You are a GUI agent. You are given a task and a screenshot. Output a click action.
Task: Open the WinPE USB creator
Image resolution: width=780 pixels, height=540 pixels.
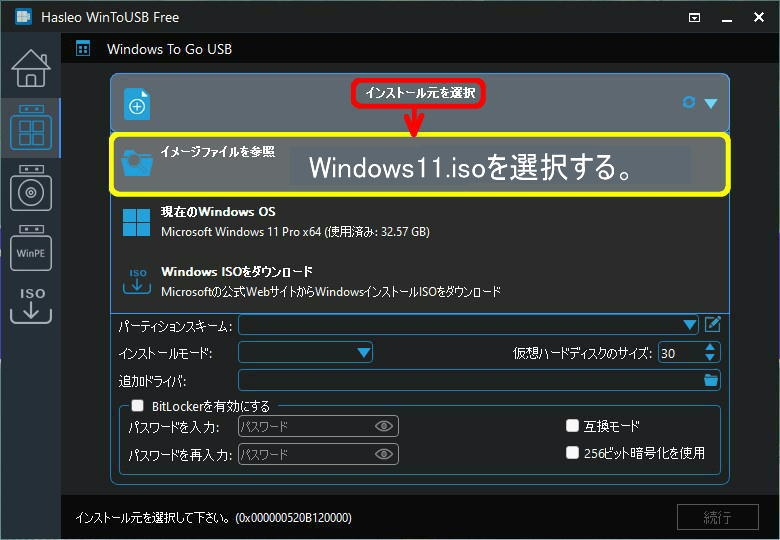click(x=31, y=248)
